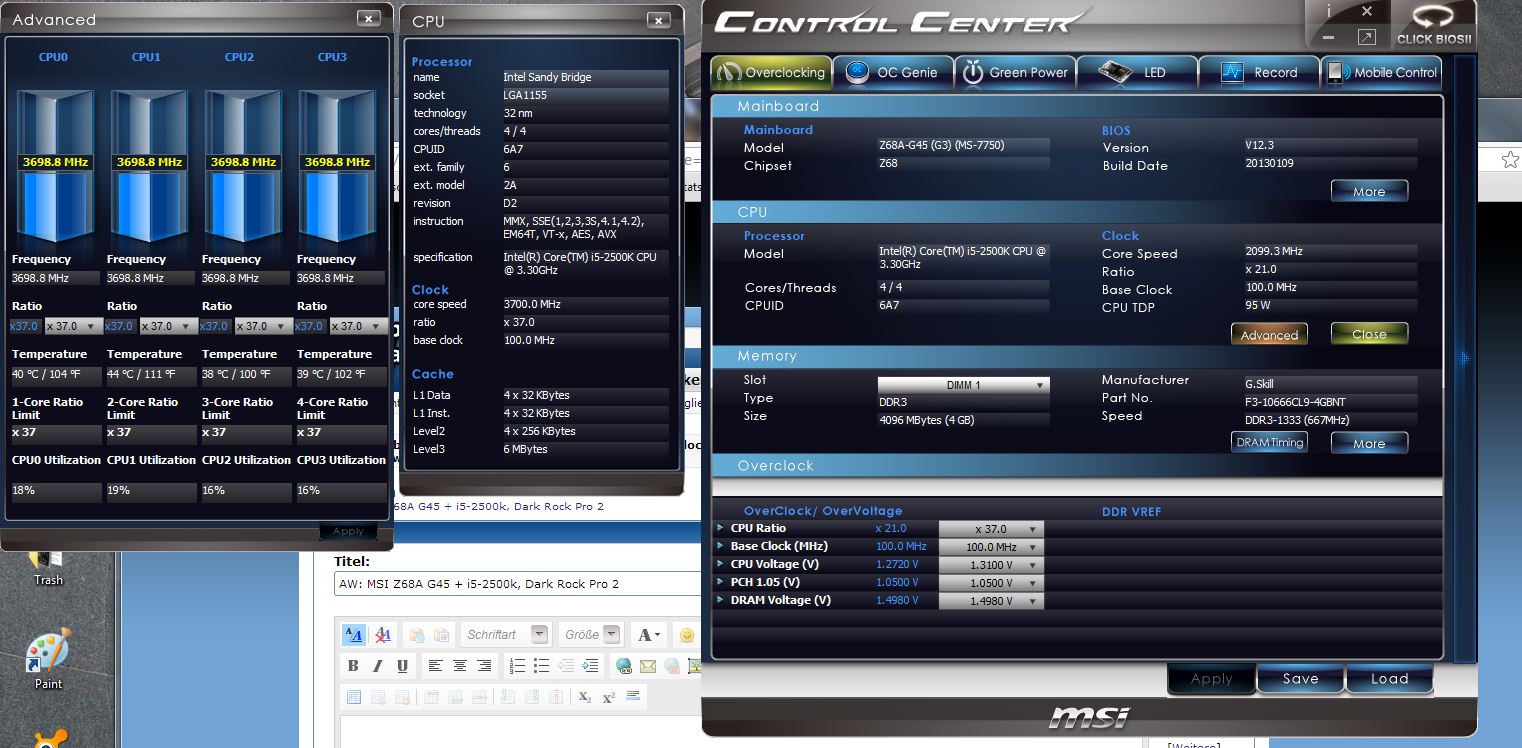Increase indent in forum editor

pyautogui.click(x=590, y=665)
